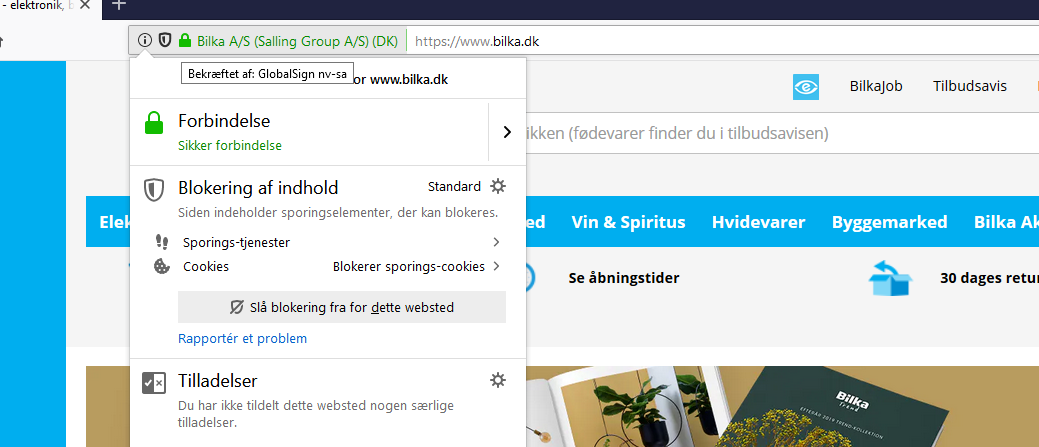
Task: Open Byggemarked category
Action: (x=889, y=222)
